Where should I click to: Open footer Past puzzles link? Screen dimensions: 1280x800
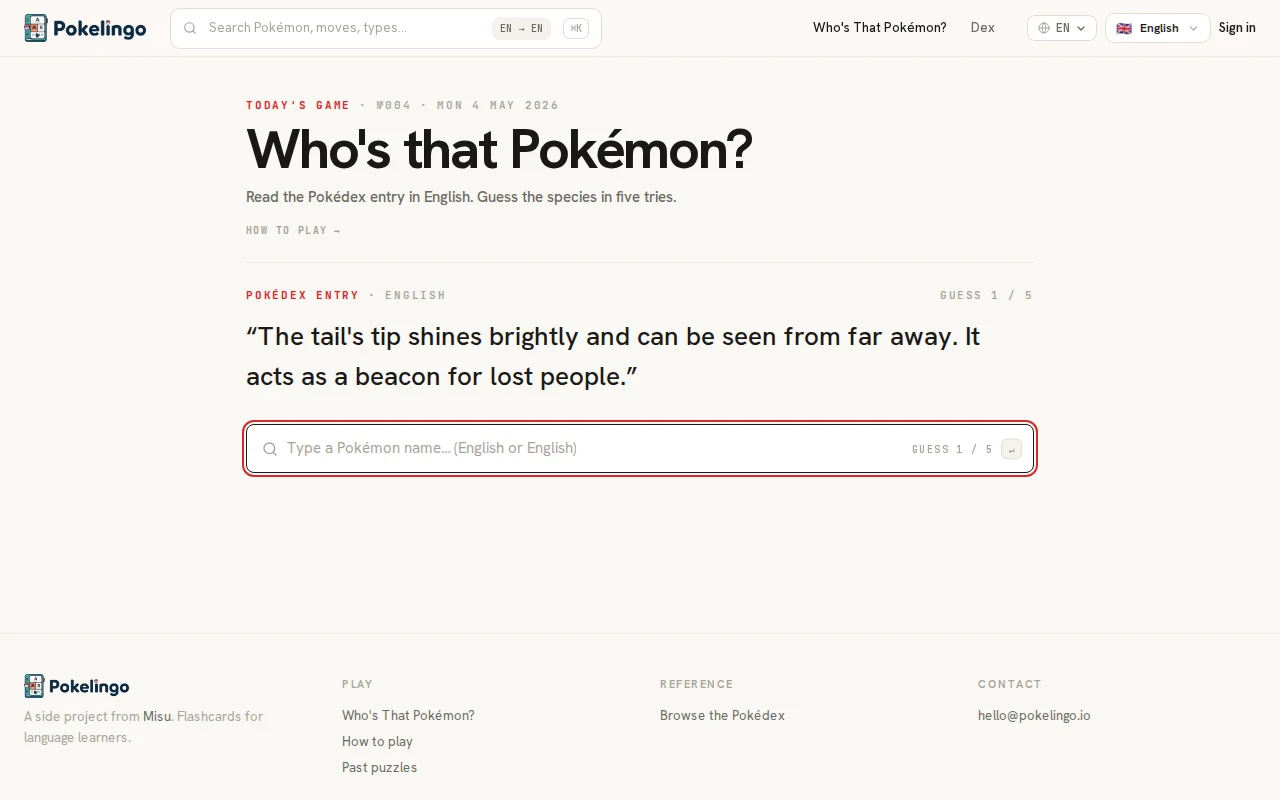pyautogui.click(x=379, y=767)
